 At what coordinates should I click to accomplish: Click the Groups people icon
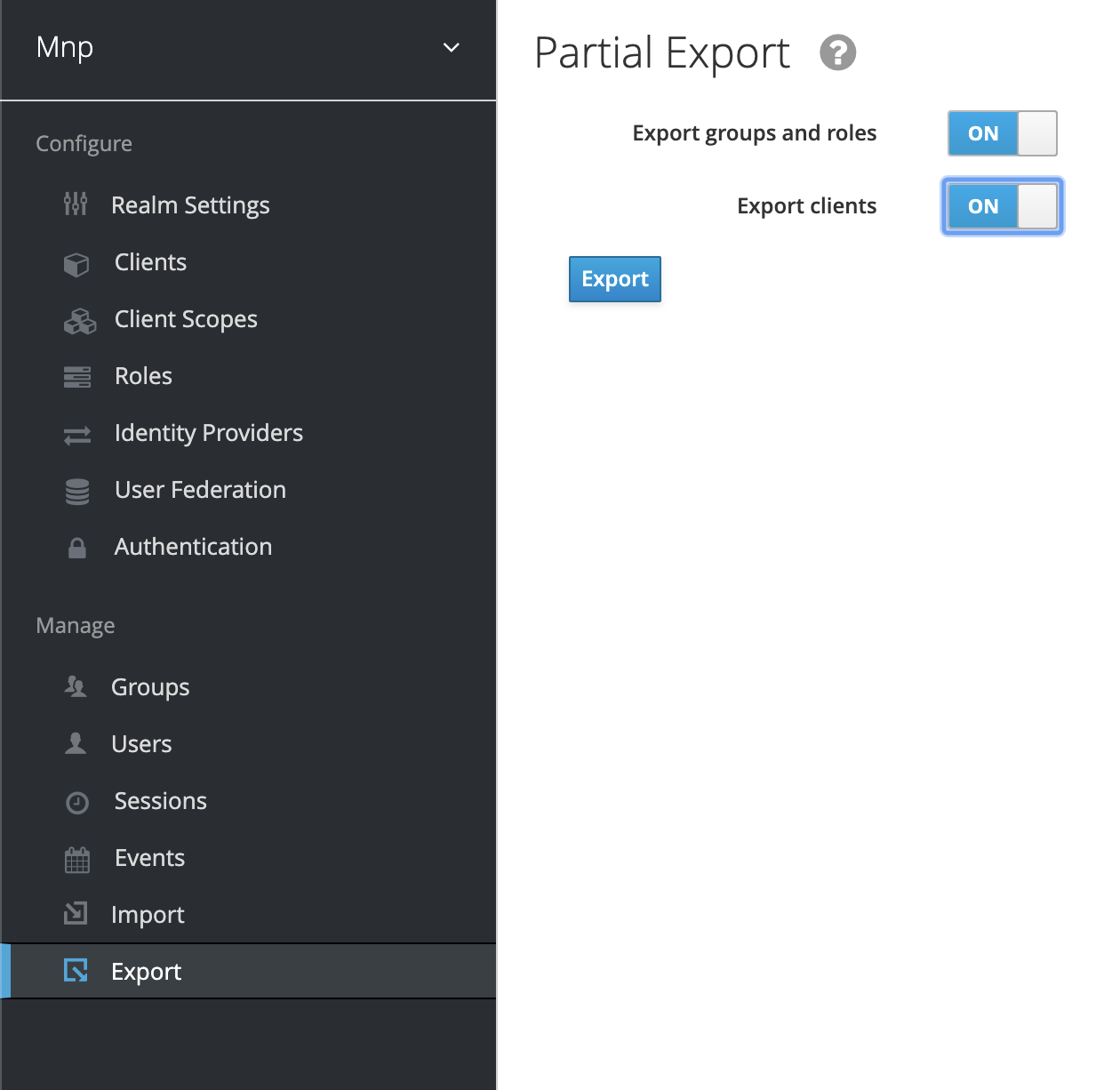(76, 686)
